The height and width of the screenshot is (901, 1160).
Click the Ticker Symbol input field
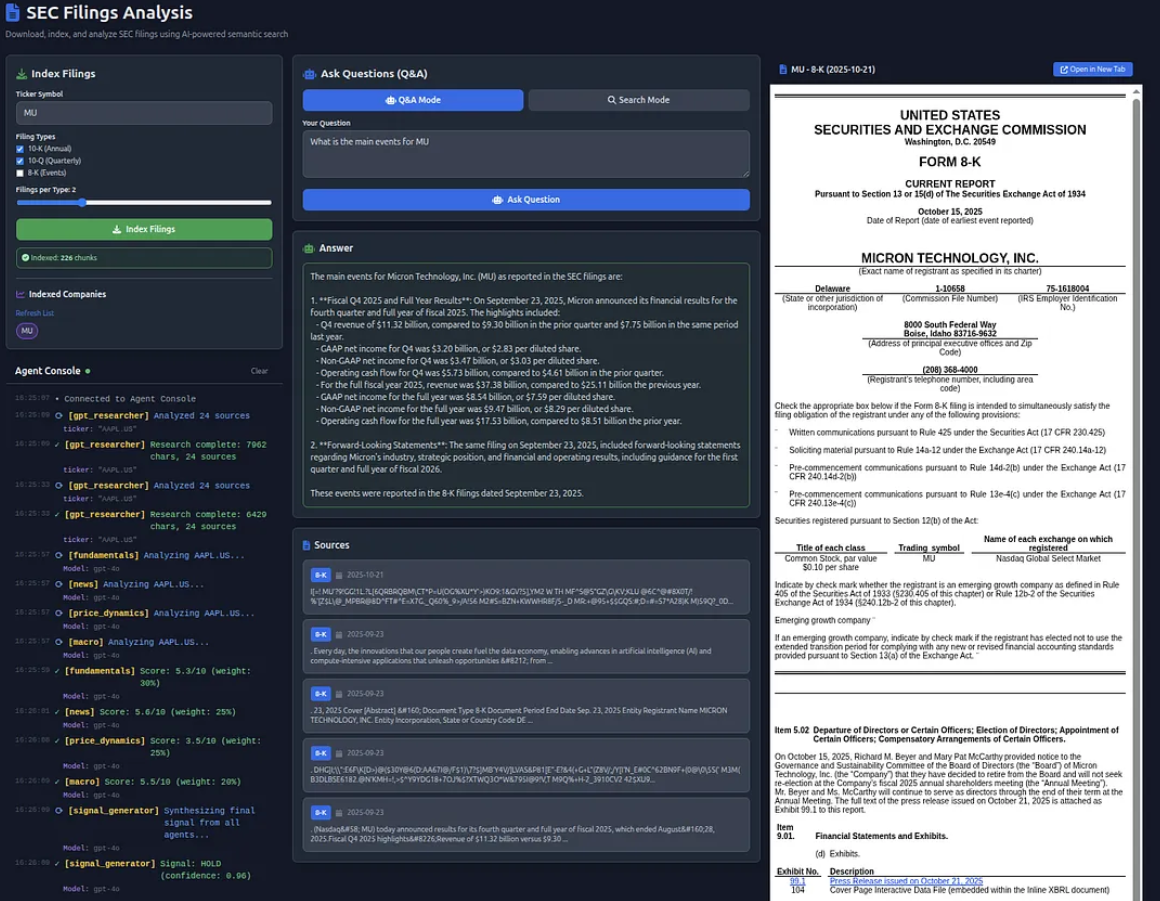click(x=144, y=113)
